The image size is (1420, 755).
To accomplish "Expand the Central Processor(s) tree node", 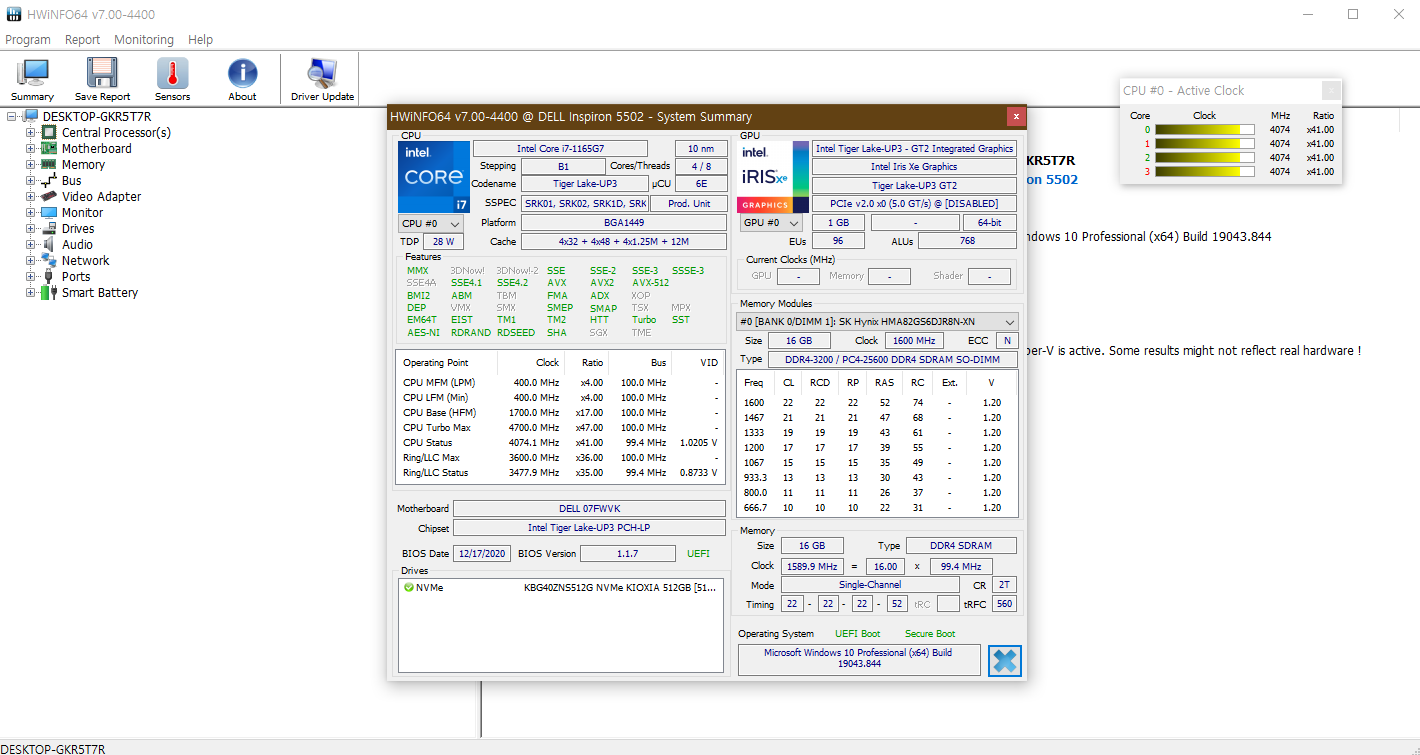I will pyautogui.click(x=30, y=132).
